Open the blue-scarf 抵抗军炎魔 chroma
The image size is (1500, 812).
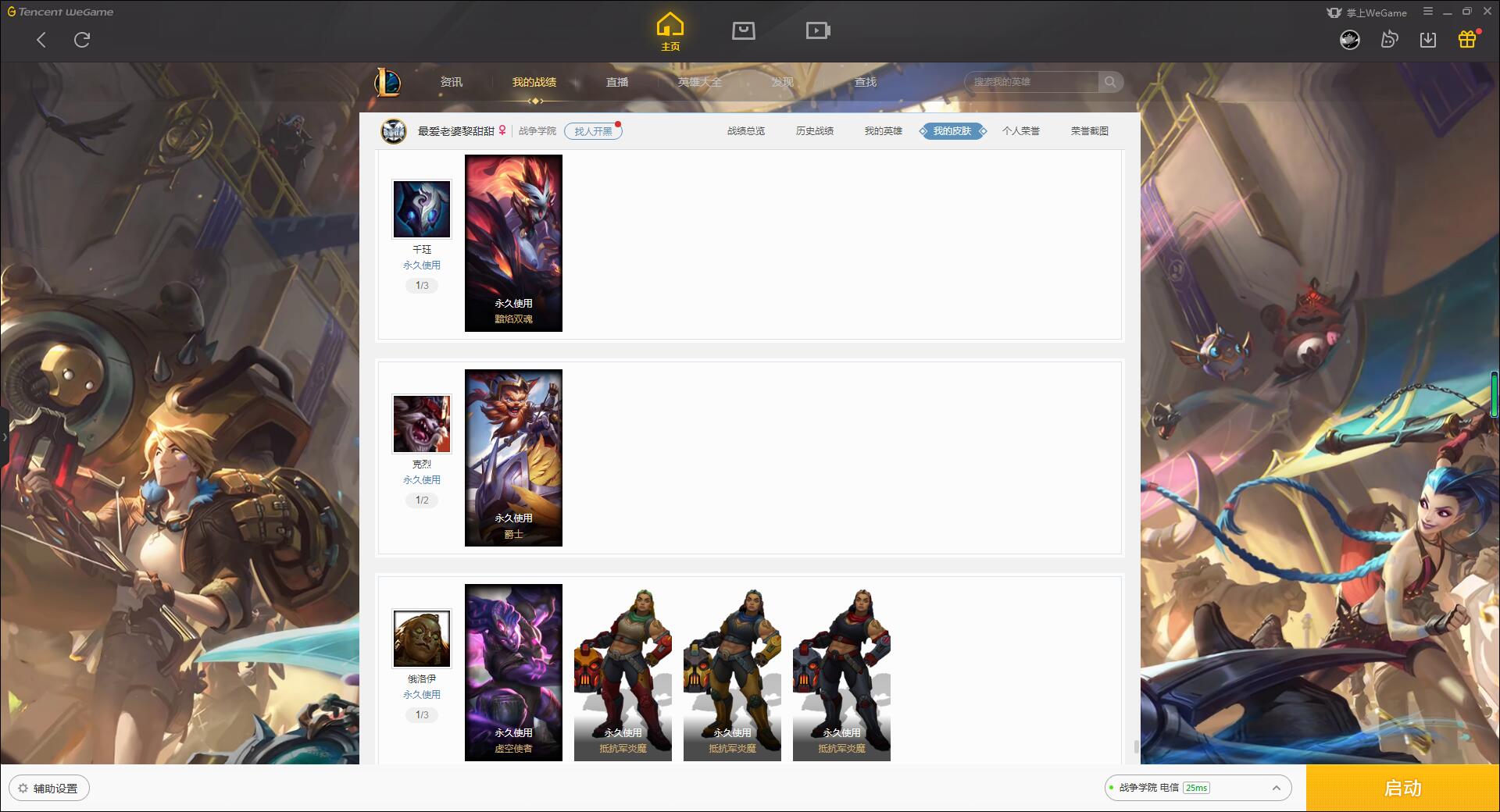(x=732, y=672)
